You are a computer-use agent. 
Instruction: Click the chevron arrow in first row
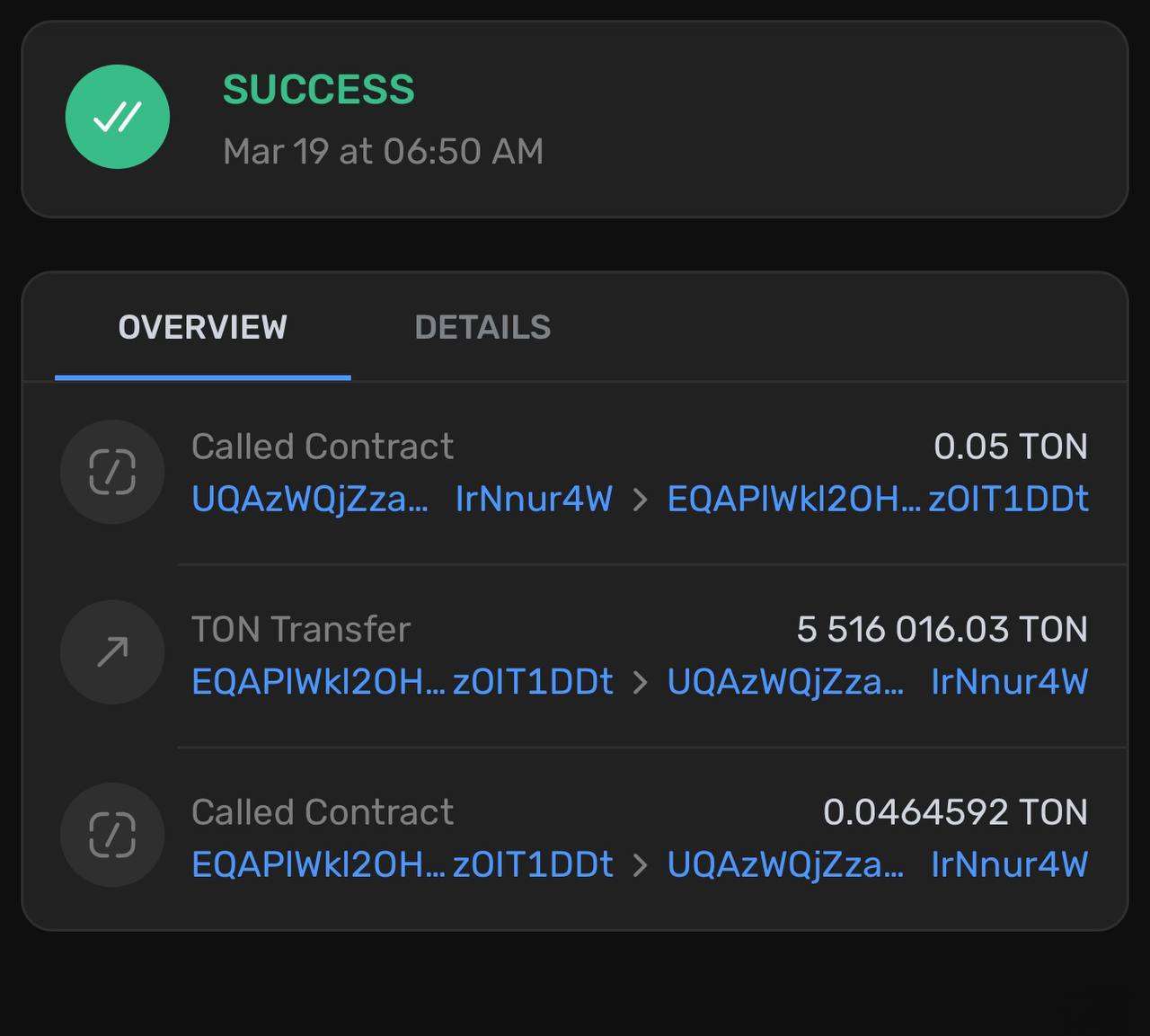click(x=640, y=500)
